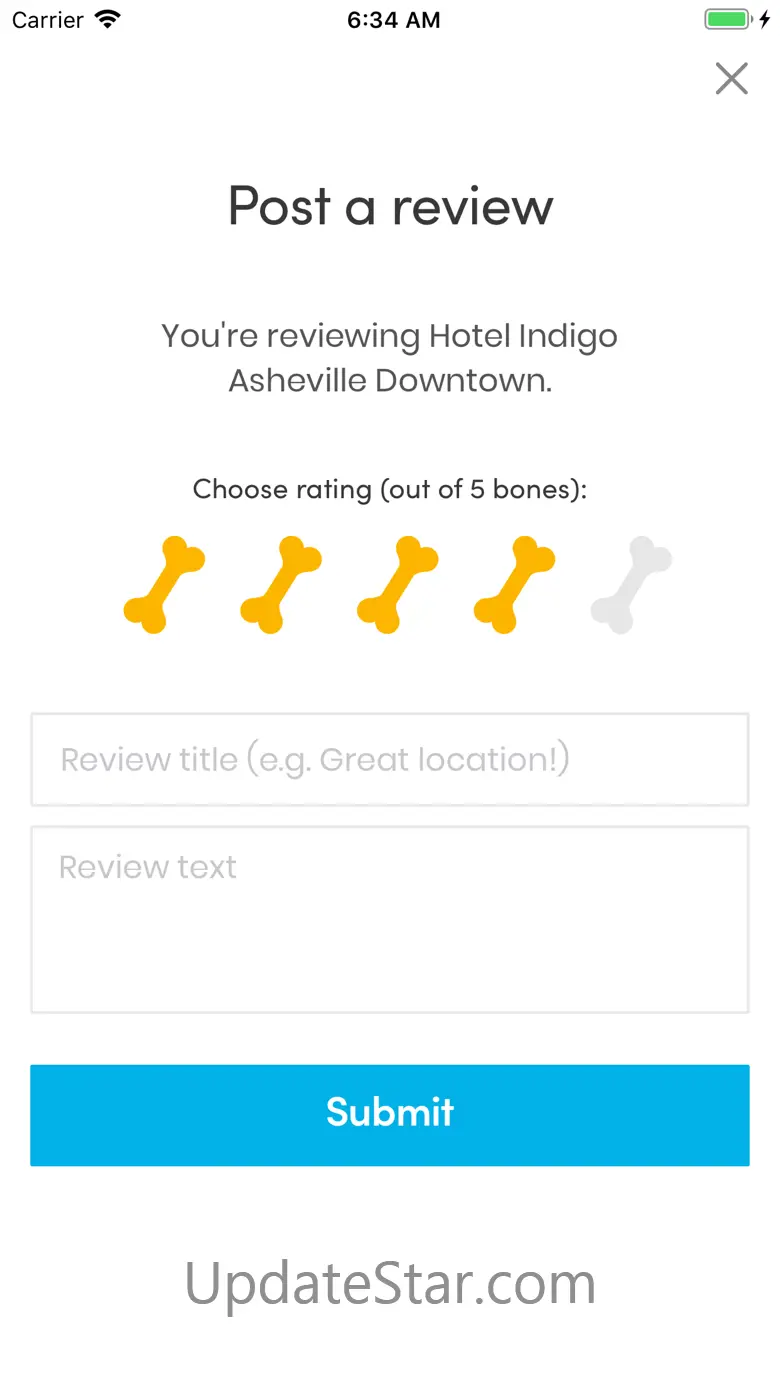Tap the "Asheville Downtown." text line

pyautogui.click(x=390, y=380)
